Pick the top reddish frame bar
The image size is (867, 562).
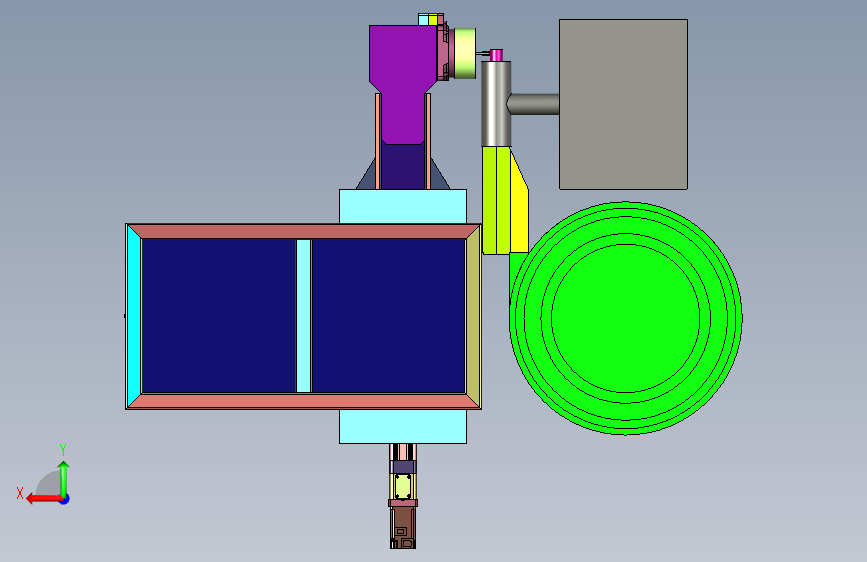(304, 231)
